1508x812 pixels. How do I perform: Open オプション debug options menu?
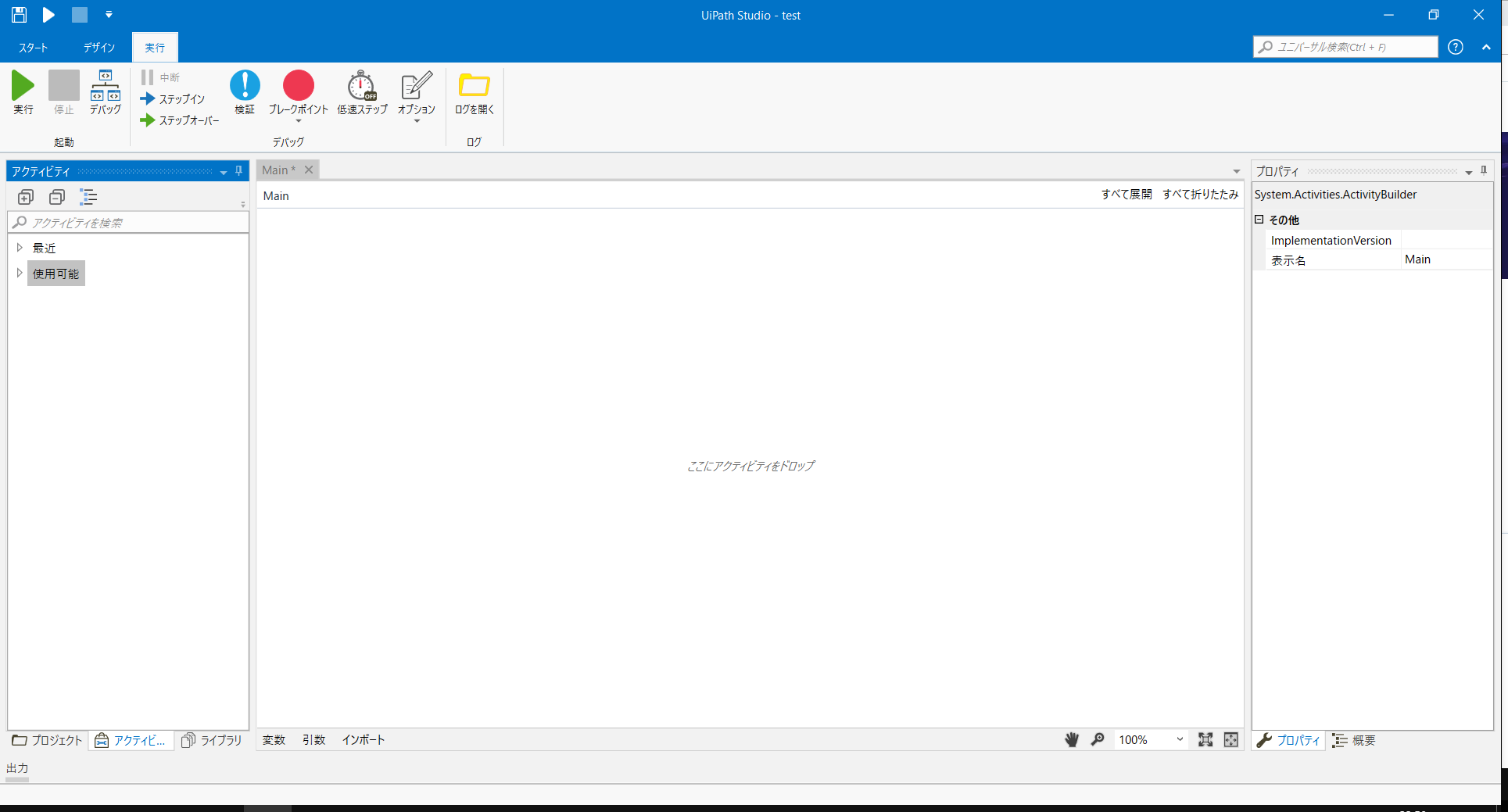[416, 95]
